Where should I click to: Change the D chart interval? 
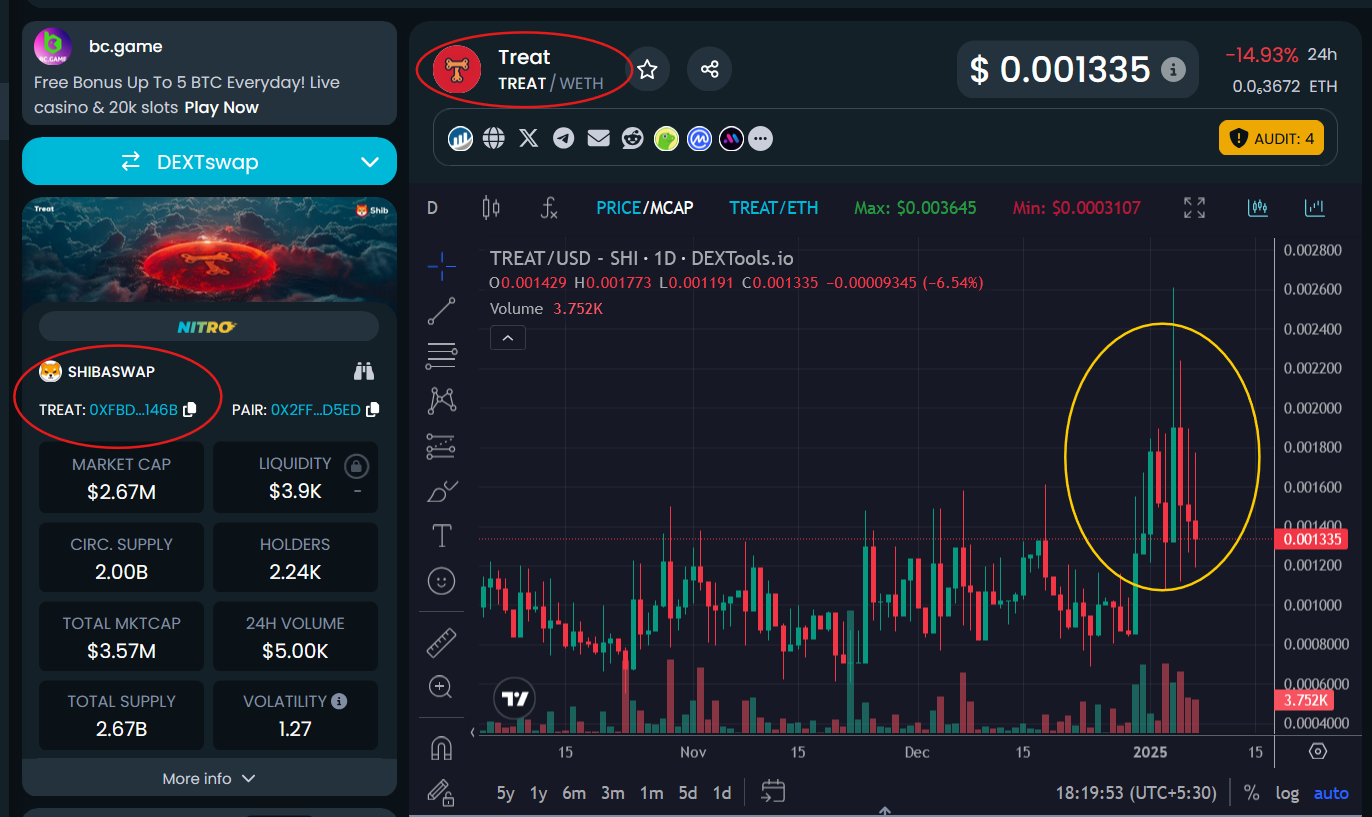click(433, 208)
